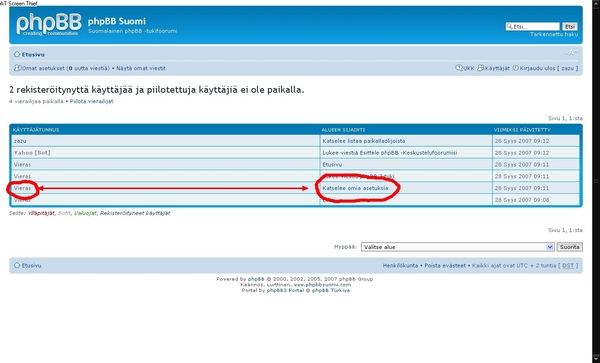Click Kirjaudu ulos [ zazu ] link

(x=549, y=68)
